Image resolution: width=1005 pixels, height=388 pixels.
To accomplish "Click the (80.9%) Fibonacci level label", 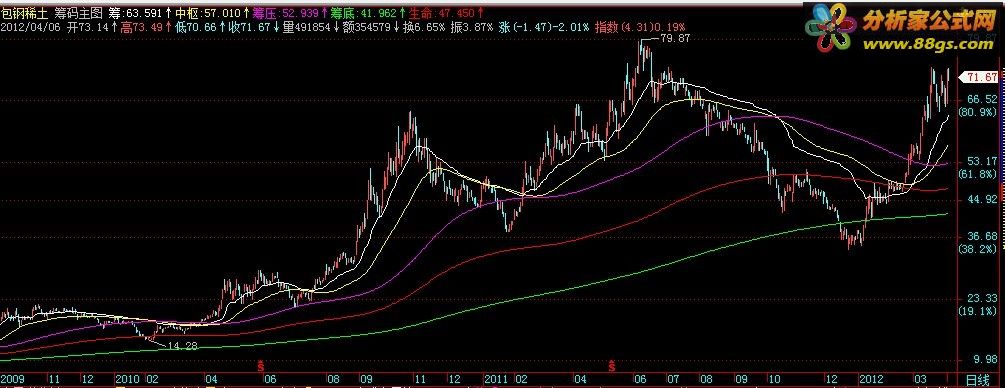I will [x=978, y=112].
